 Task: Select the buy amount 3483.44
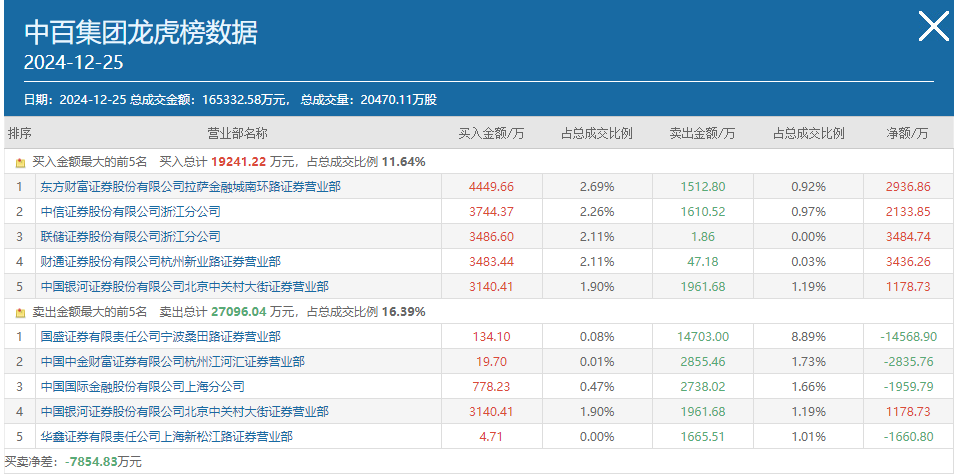[491, 262]
